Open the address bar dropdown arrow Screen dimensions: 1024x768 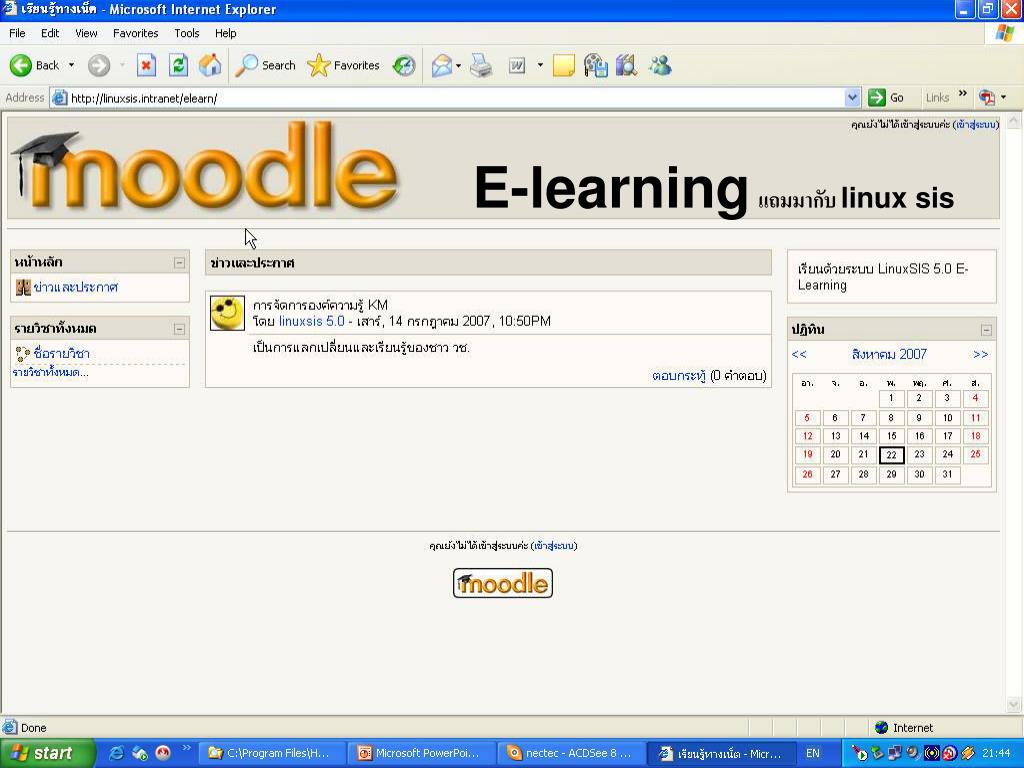(852, 98)
